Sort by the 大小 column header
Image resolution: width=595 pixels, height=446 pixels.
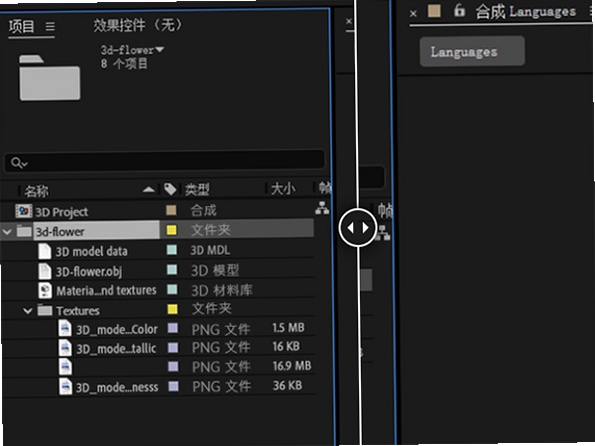click(x=283, y=188)
